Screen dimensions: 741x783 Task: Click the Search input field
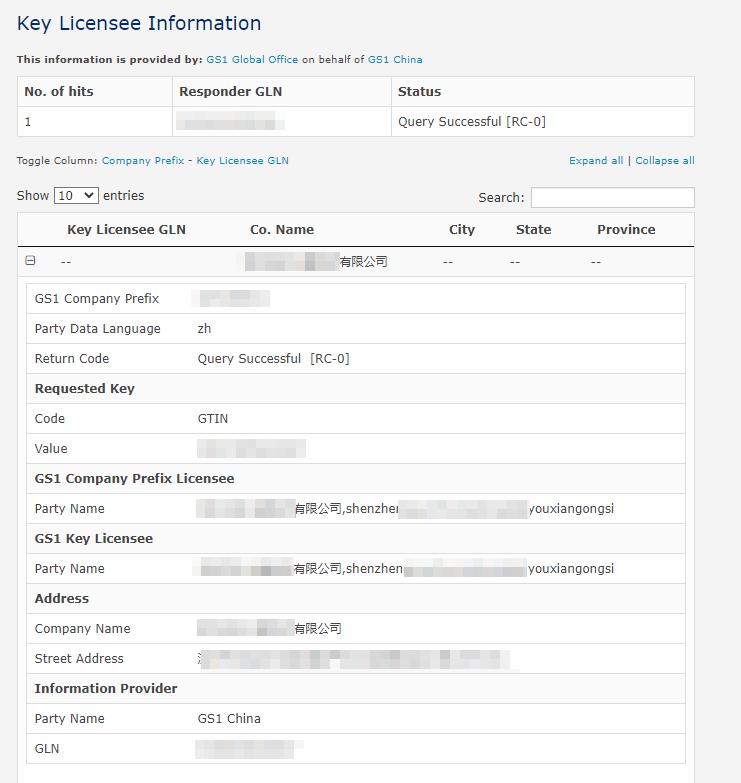click(x=612, y=197)
